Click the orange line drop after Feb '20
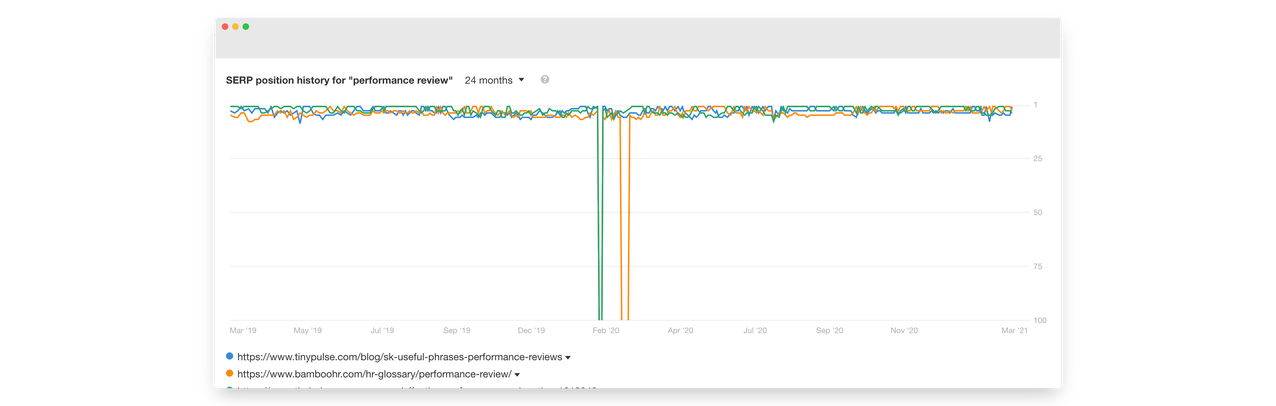 click(624, 215)
